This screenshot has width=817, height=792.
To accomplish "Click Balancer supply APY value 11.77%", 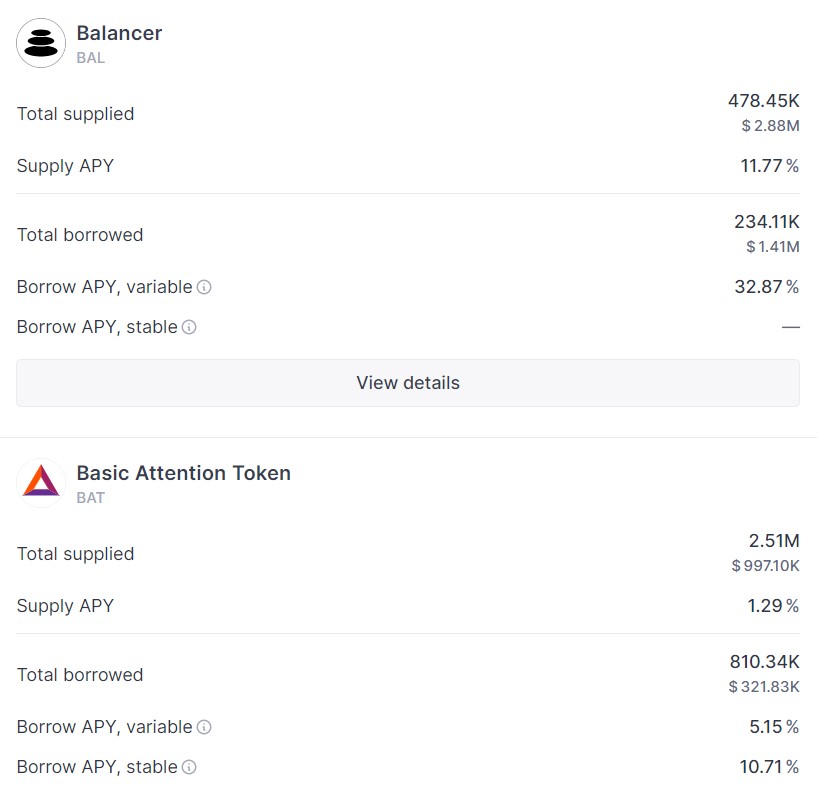I will click(769, 166).
